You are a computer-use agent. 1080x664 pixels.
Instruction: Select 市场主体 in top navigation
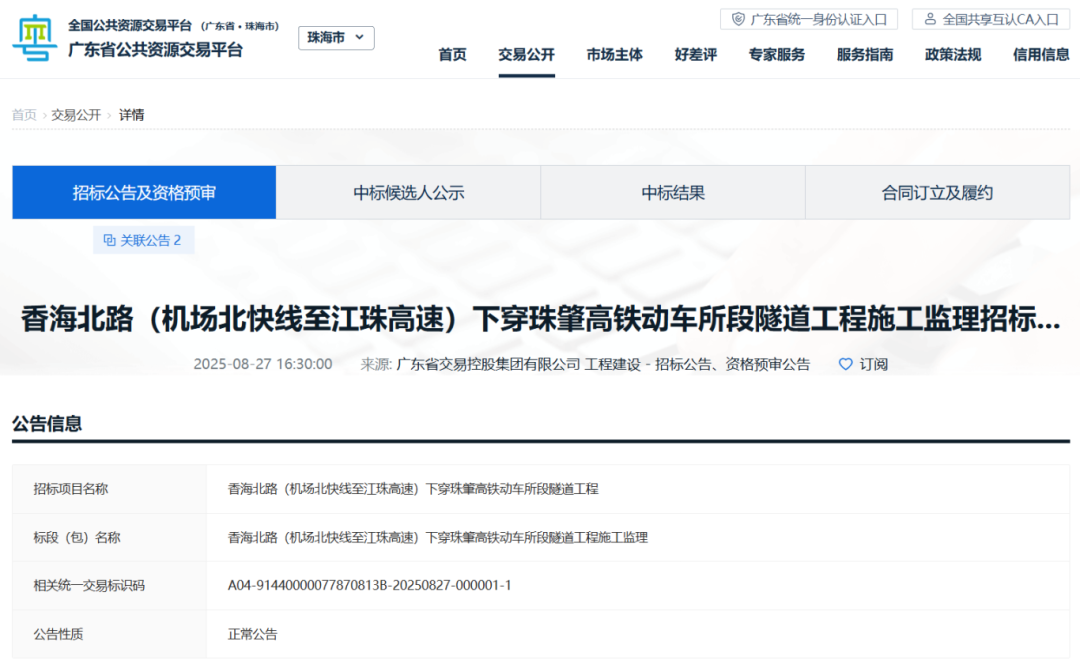[614, 55]
